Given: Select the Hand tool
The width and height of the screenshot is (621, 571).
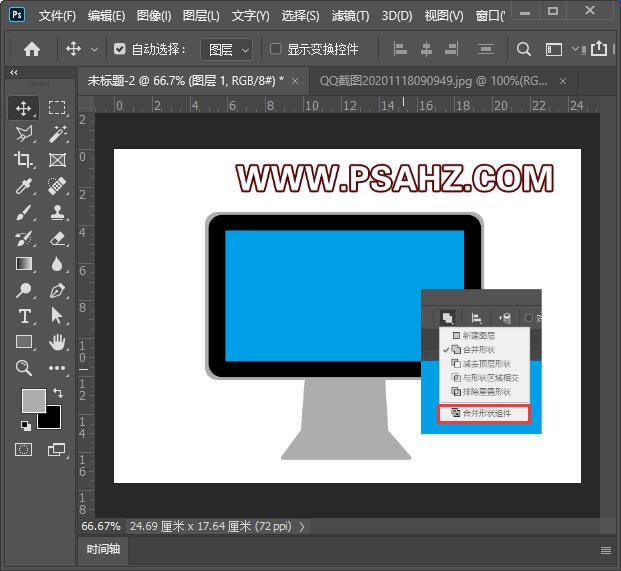Looking at the screenshot, I should pyautogui.click(x=57, y=342).
